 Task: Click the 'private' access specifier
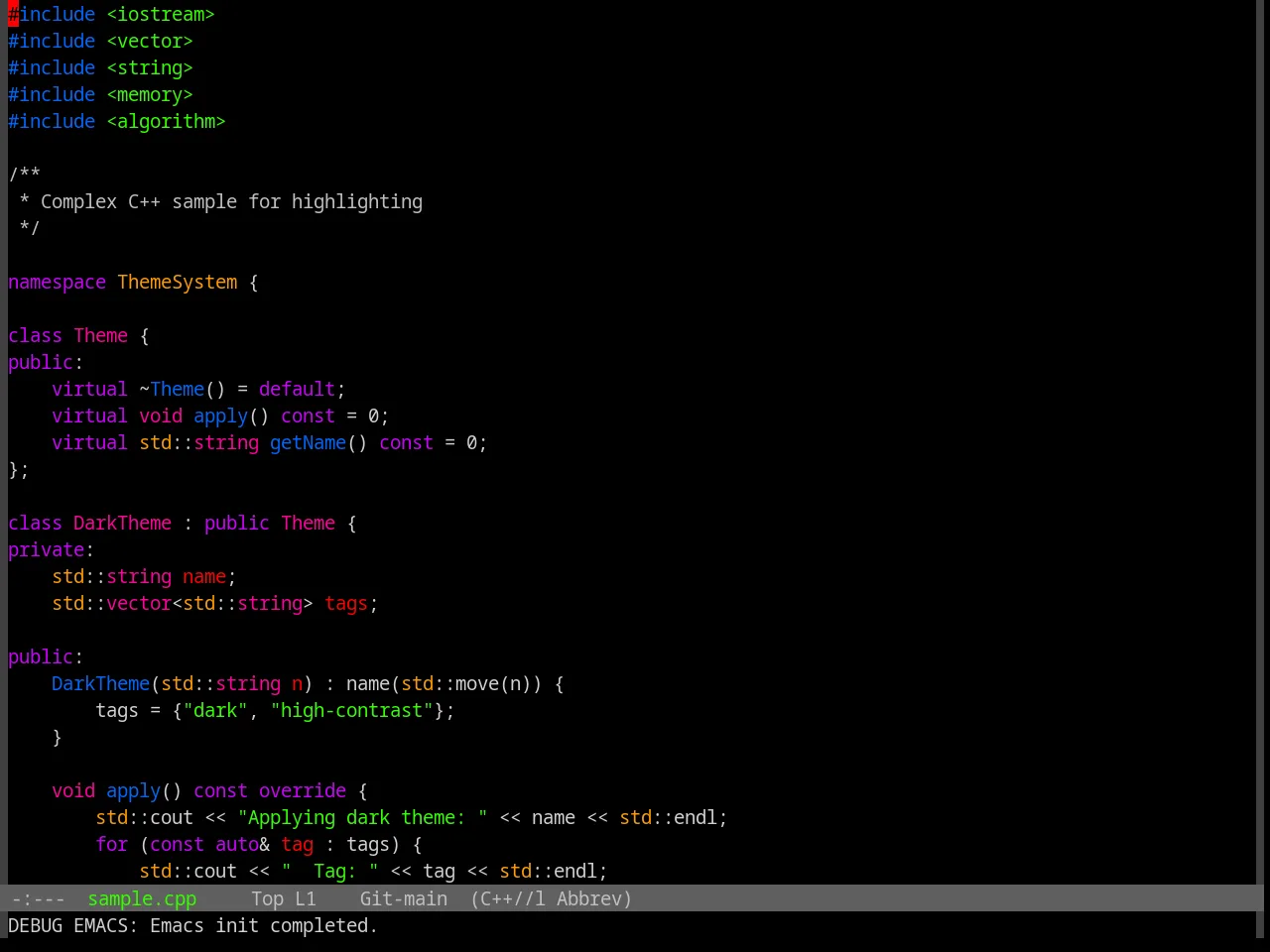coord(46,549)
